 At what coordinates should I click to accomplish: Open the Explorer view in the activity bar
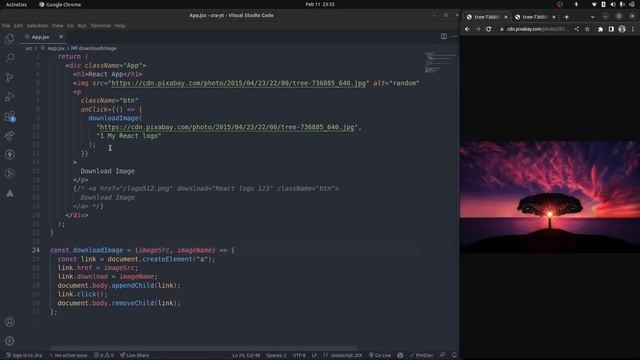pos(10,39)
